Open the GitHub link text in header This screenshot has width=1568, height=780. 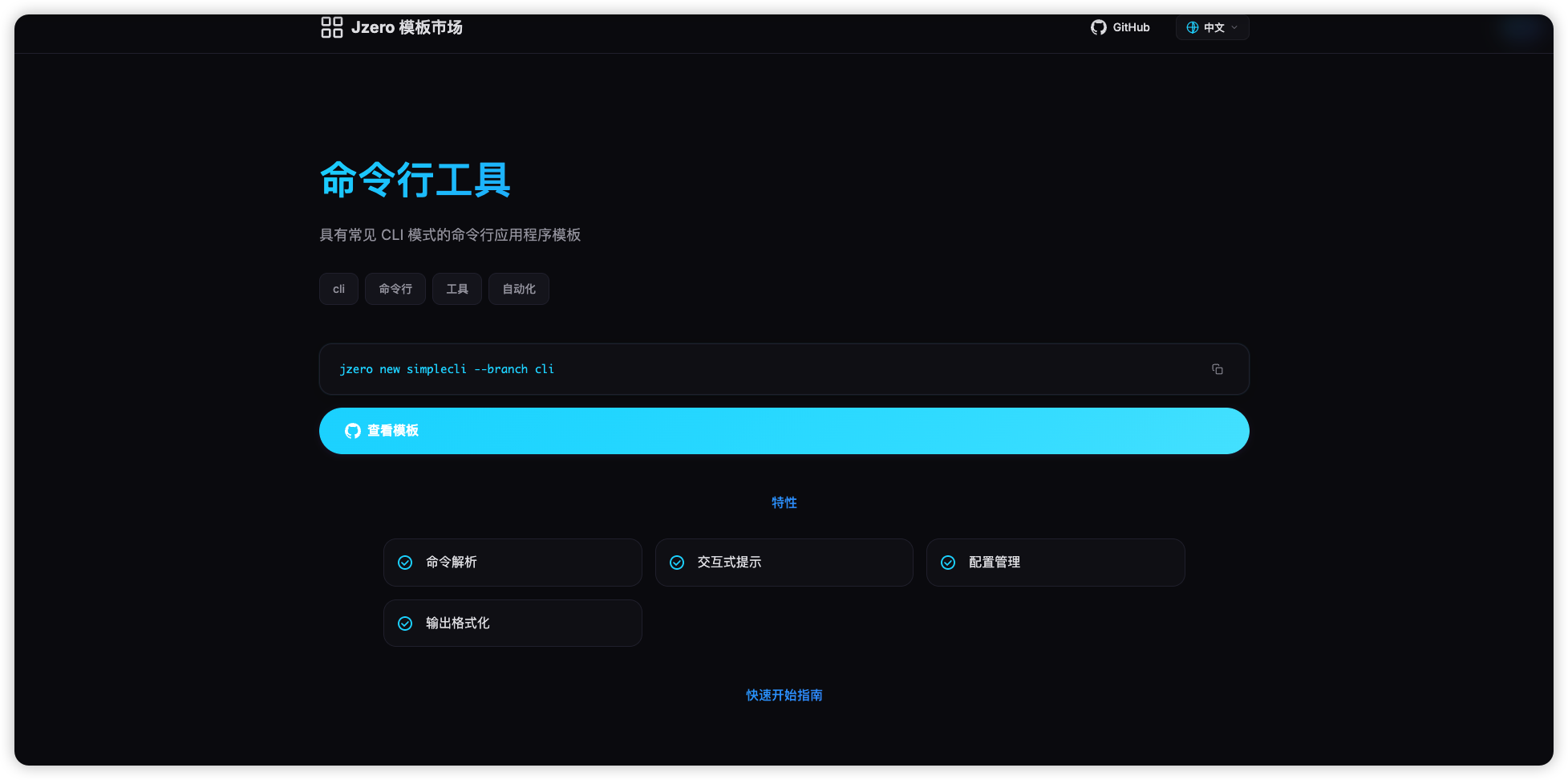pyautogui.click(x=1131, y=27)
